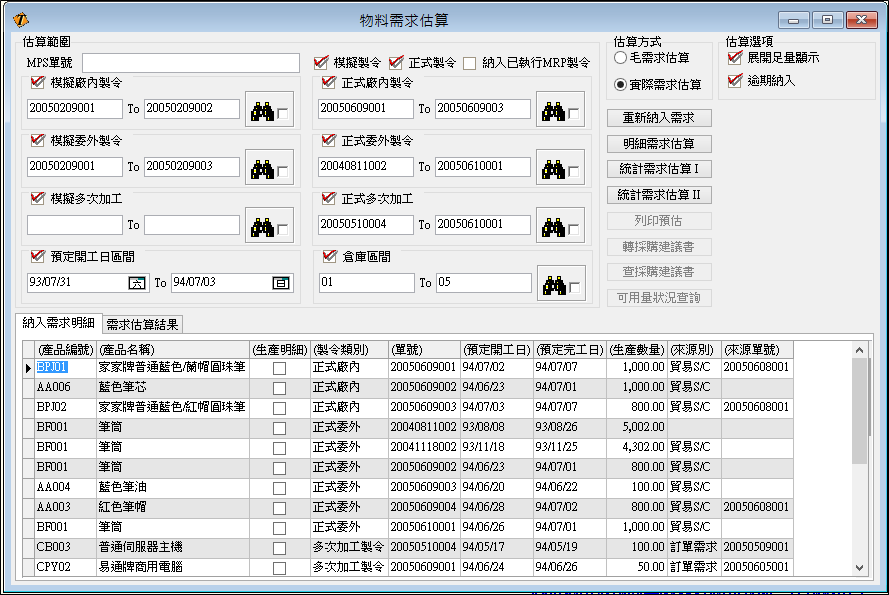Enable the 納入已執行MRP製令 checkbox
This screenshot has width=889, height=595.
coord(469,63)
